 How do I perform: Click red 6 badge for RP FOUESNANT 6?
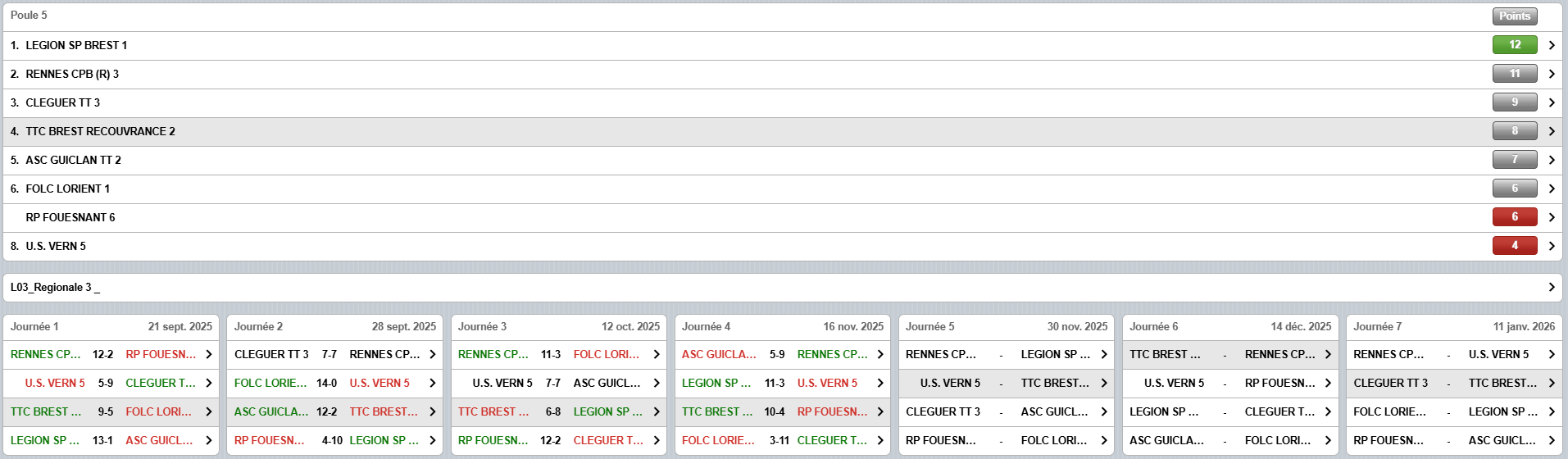[1514, 217]
